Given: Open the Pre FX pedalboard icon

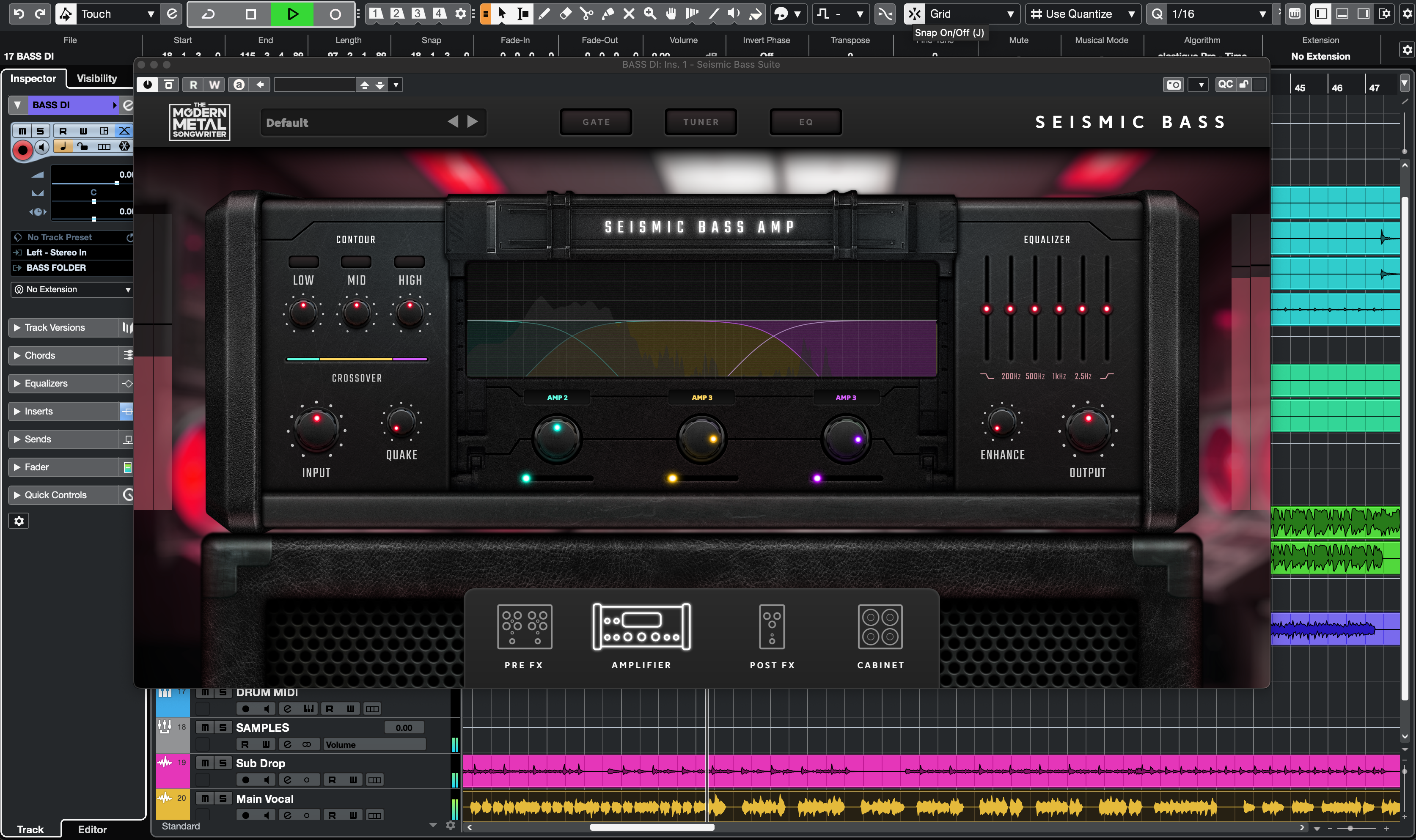Looking at the screenshot, I should click(x=524, y=626).
